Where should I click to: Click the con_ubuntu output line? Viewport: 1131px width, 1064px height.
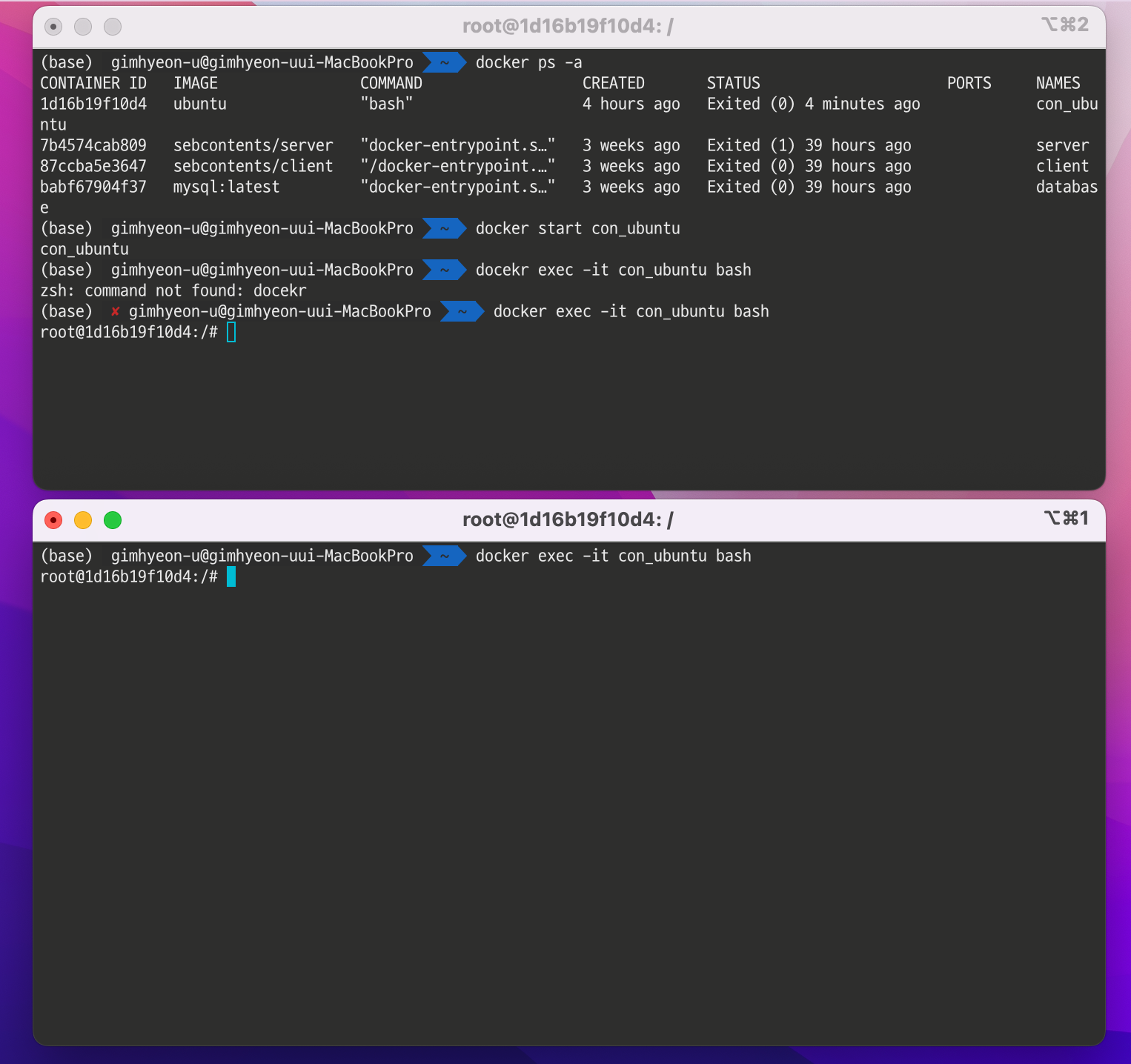(84, 249)
